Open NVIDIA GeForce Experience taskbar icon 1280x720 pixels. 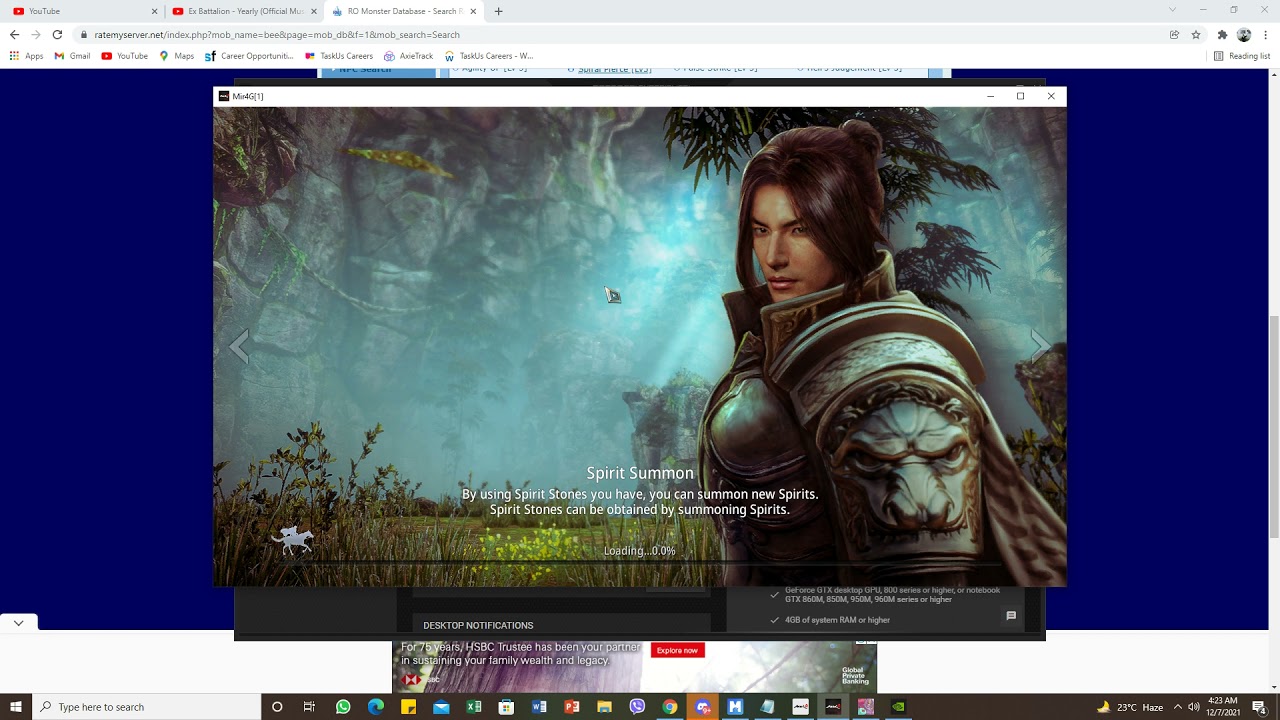click(898, 707)
